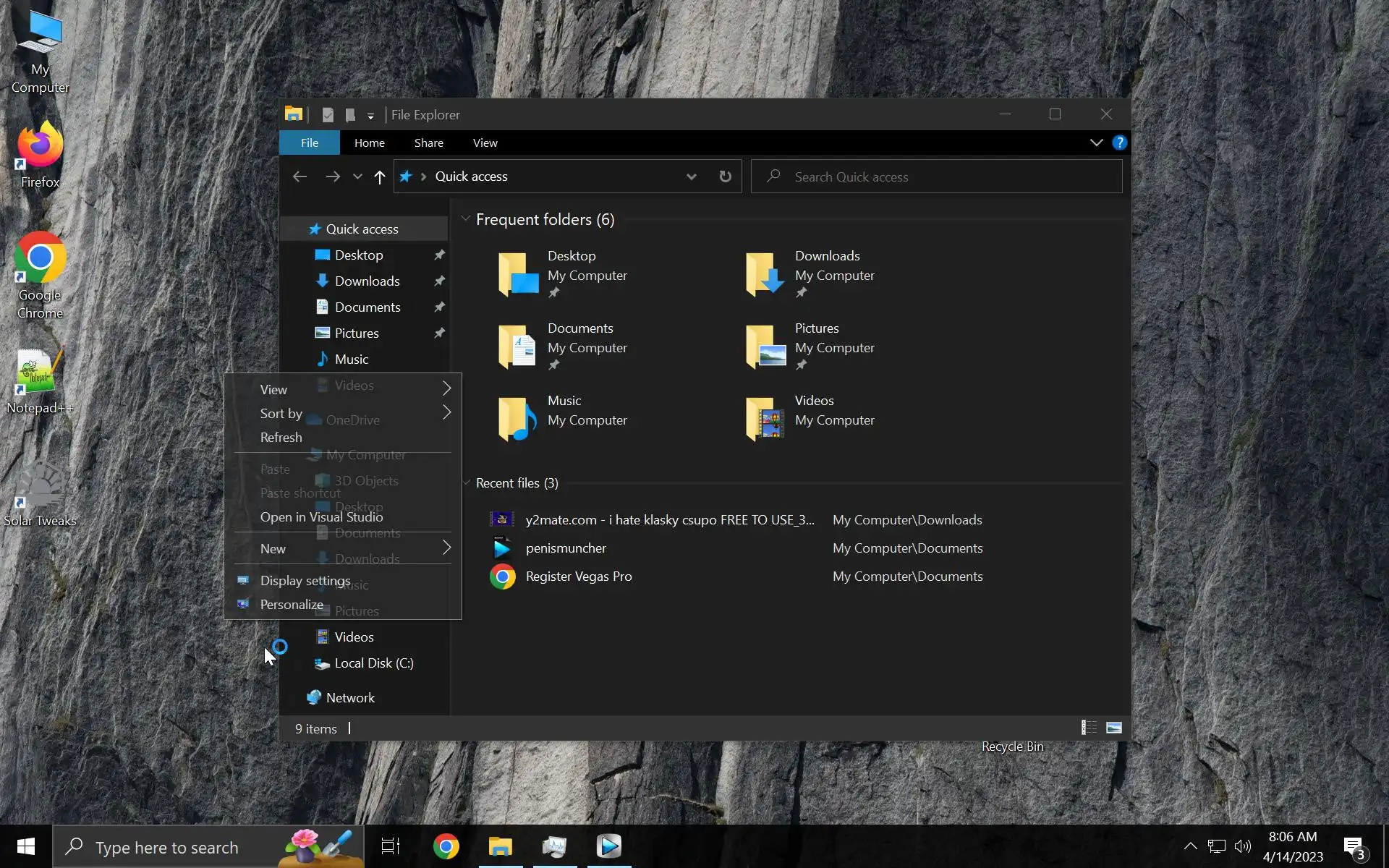Open the File Explorer help icon
Screen dimensions: 1389x868
[x=1119, y=142]
